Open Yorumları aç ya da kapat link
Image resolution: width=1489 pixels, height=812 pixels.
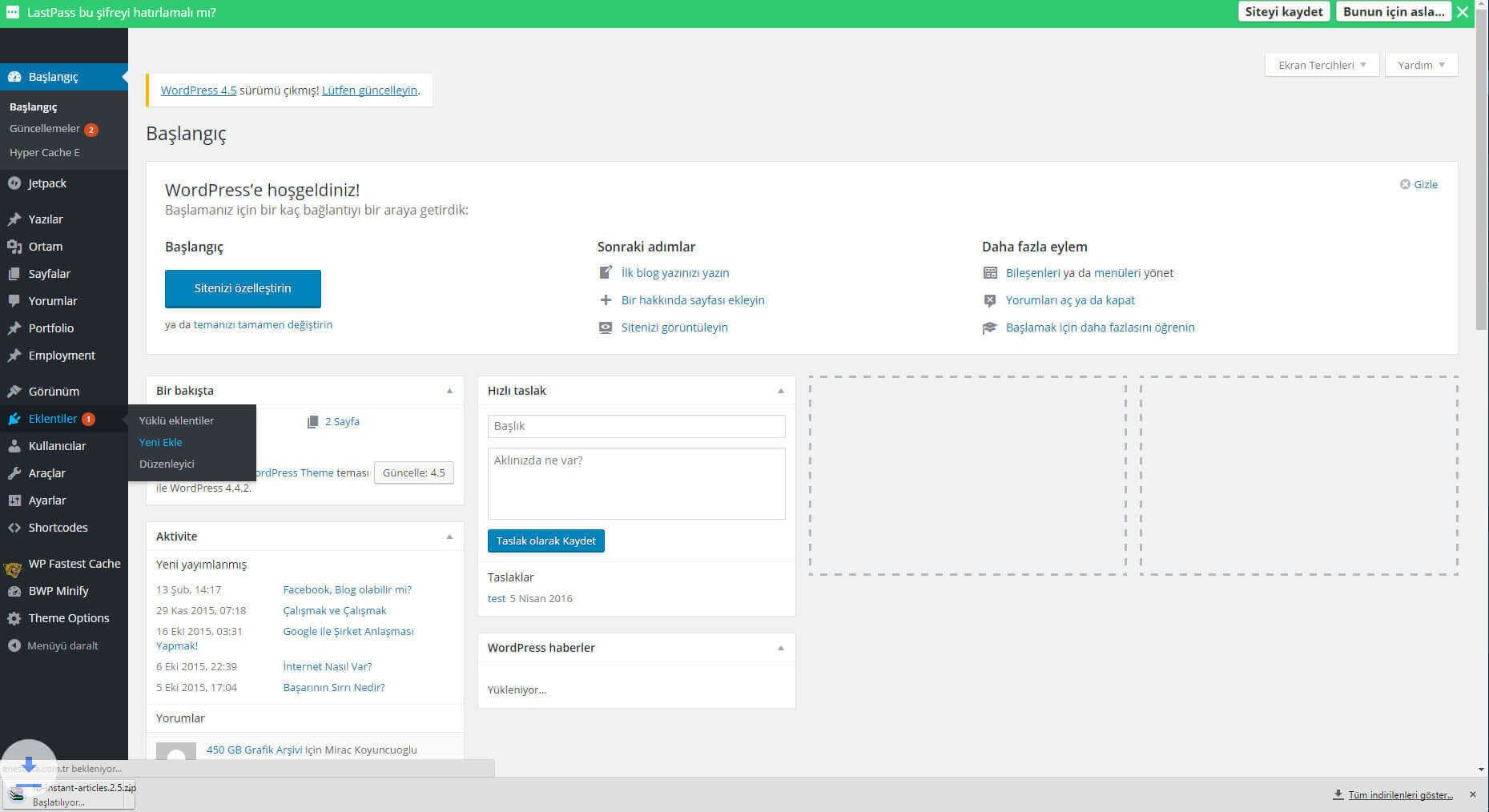1070,300
